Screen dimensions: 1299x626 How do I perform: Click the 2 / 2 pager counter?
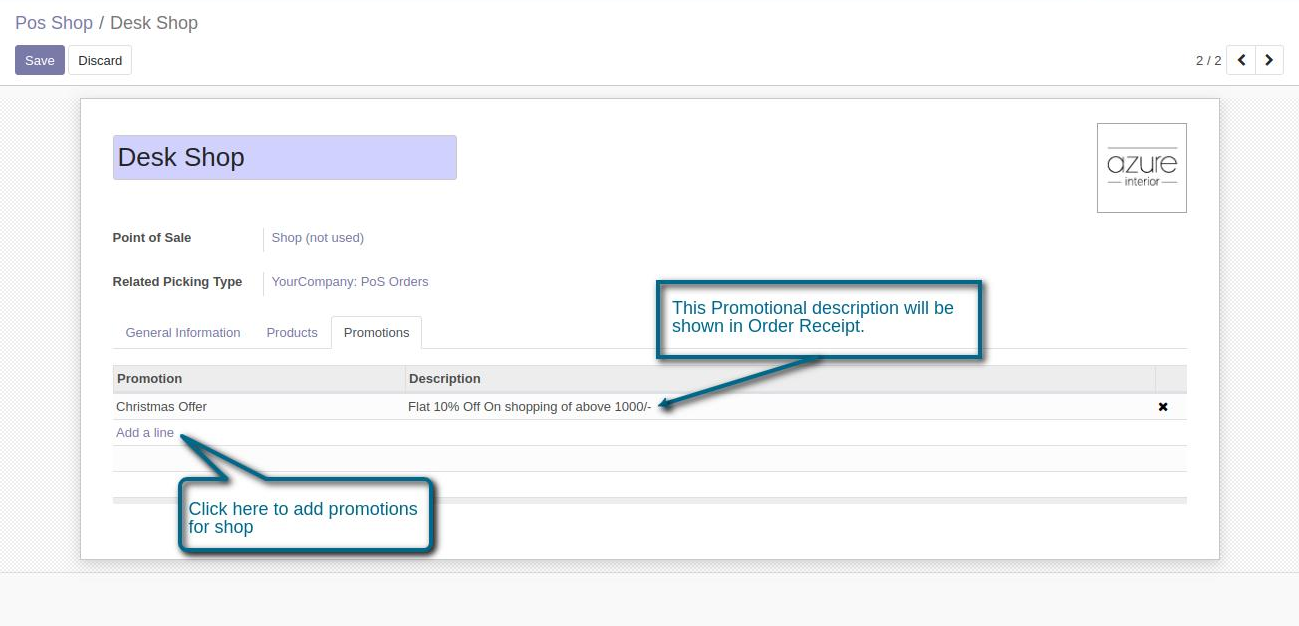1208,60
